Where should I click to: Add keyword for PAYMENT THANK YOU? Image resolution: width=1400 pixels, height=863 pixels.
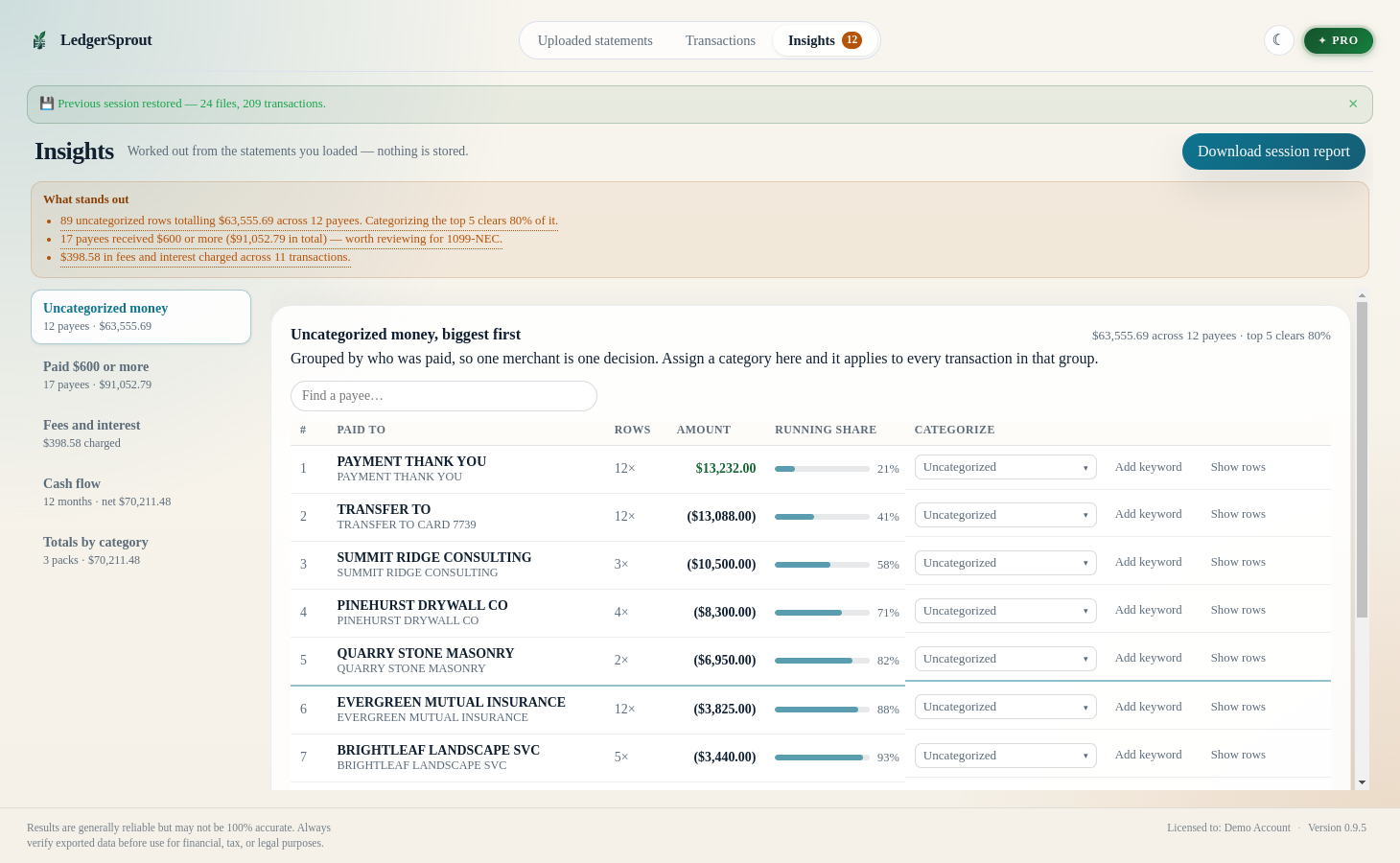[x=1148, y=467]
